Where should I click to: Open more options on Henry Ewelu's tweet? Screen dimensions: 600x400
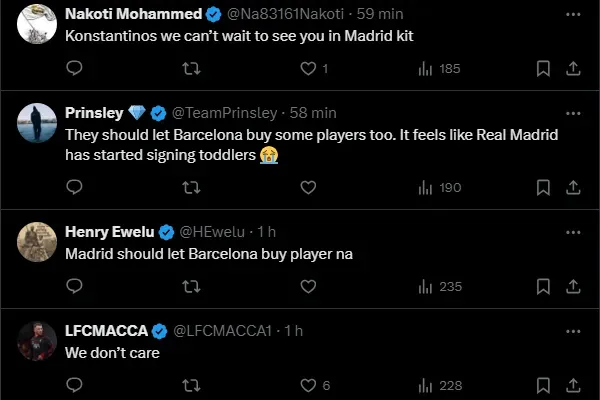(572, 231)
